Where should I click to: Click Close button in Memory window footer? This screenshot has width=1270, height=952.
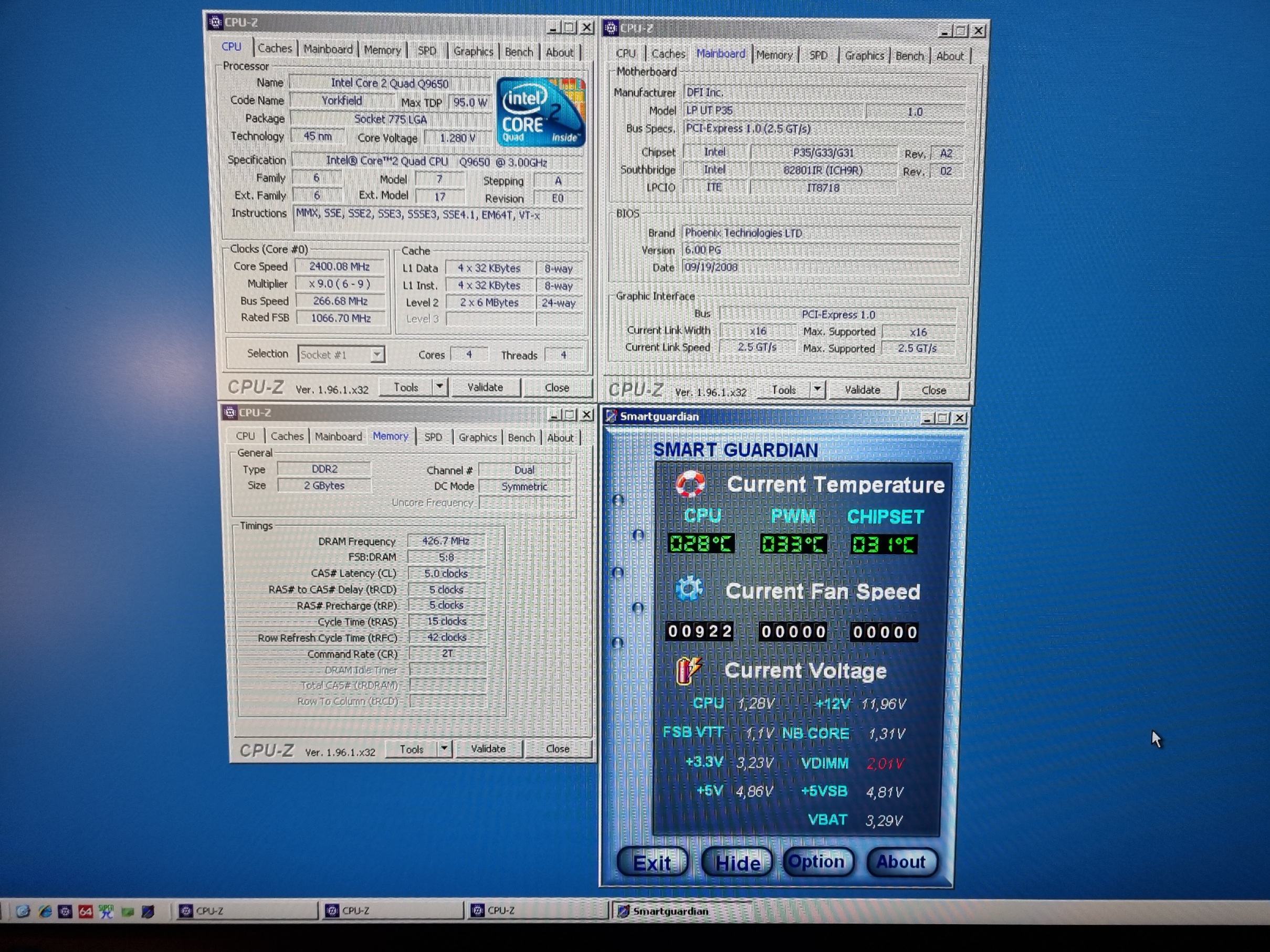coord(558,748)
